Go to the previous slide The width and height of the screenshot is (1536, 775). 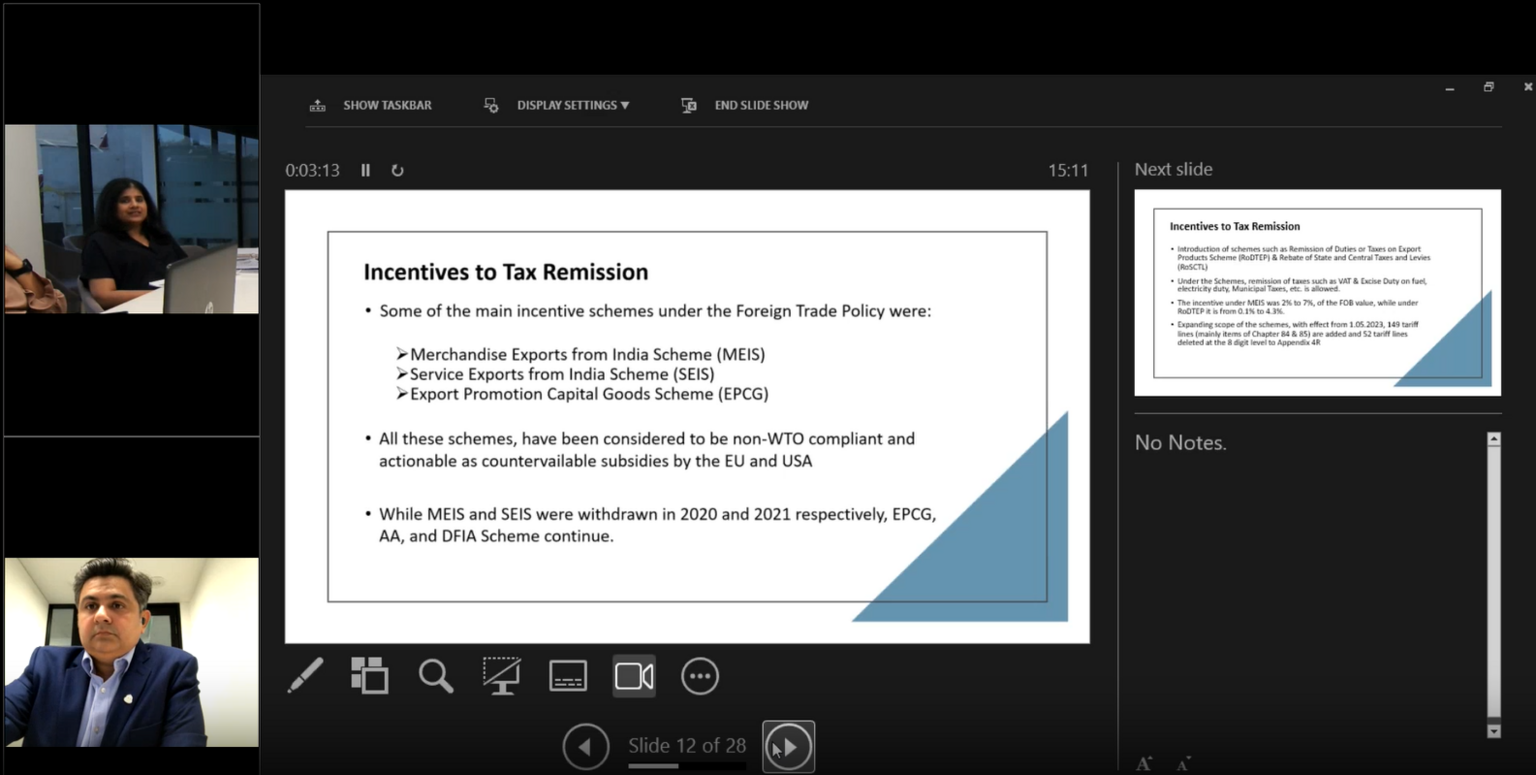coord(586,747)
